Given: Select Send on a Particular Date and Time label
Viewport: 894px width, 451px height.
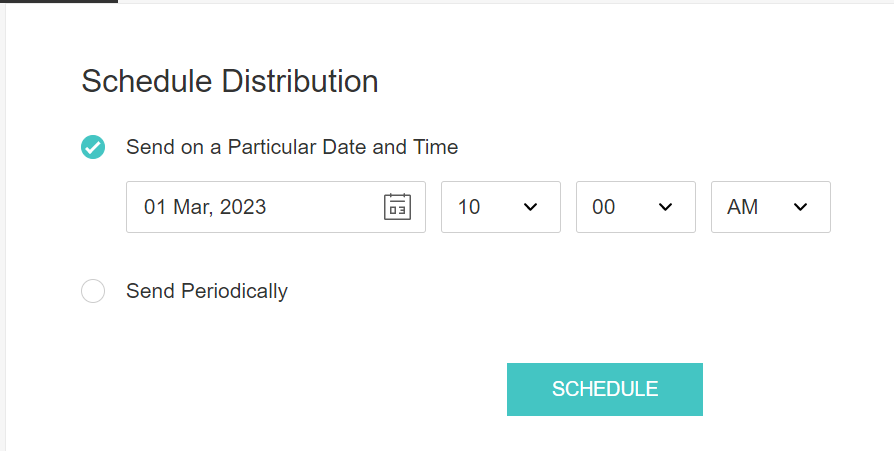Looking at the screenshot, I should point(292,147).
